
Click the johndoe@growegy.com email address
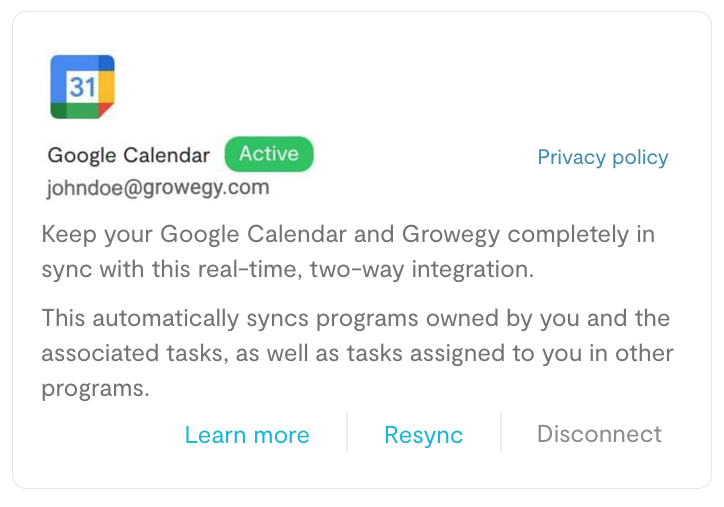tap(157, 187)
